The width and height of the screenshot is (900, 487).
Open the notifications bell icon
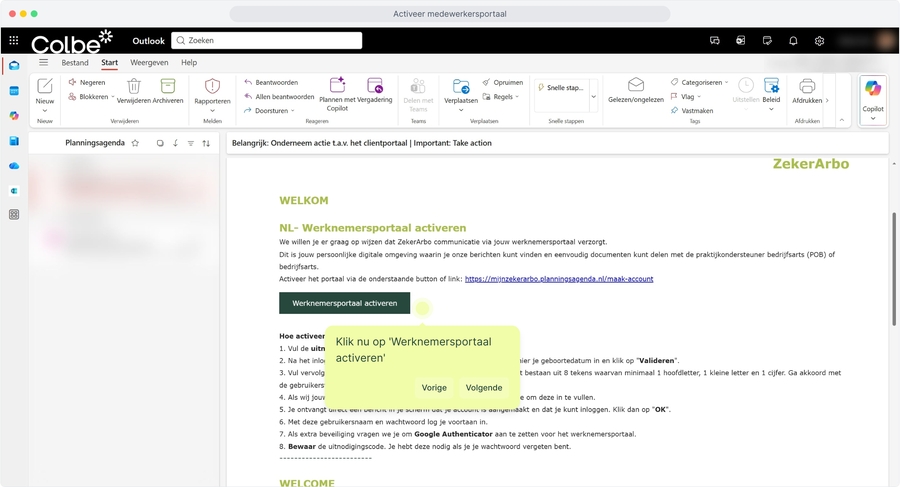(x=793, y=41)
